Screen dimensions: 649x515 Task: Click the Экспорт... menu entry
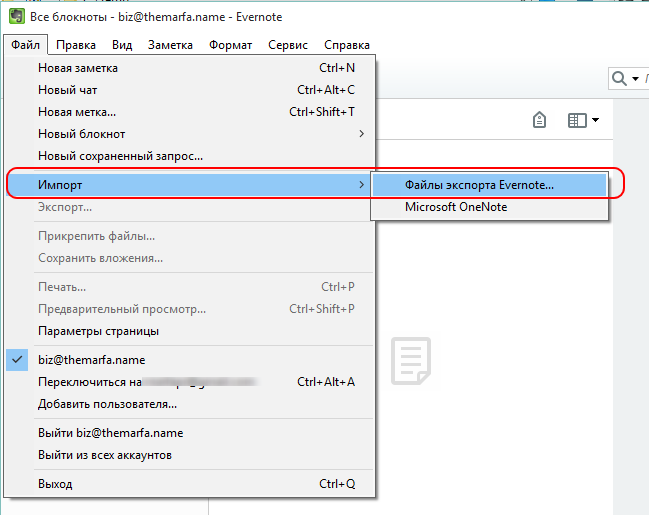(190, 207)
